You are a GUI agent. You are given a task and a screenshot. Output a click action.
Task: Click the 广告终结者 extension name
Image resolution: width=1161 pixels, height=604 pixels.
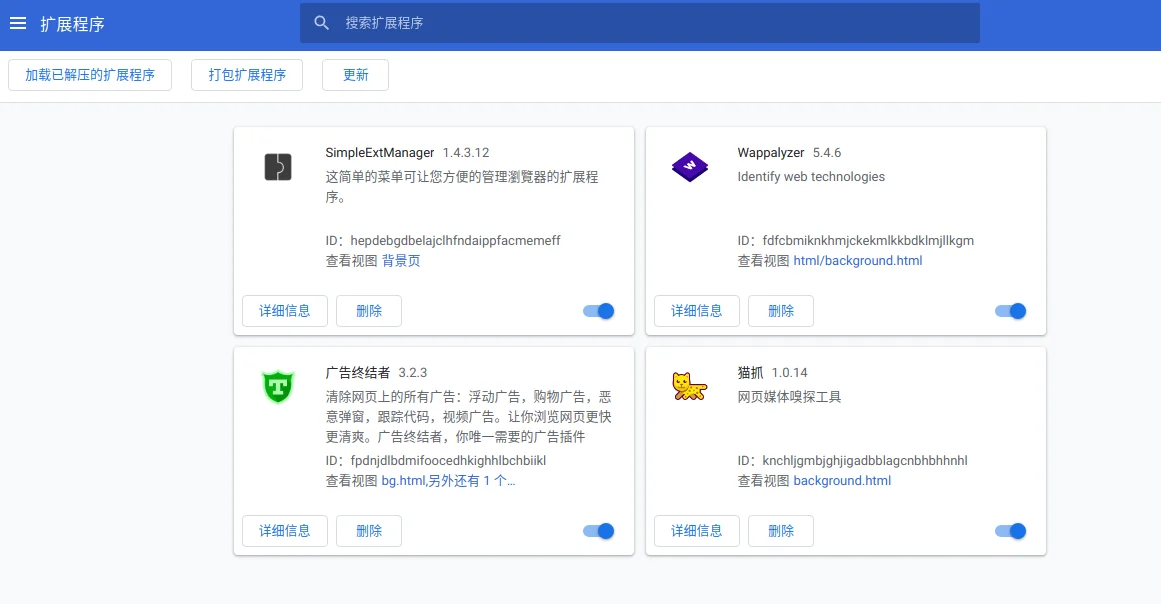pyautogui.click(x=358, y=372)
